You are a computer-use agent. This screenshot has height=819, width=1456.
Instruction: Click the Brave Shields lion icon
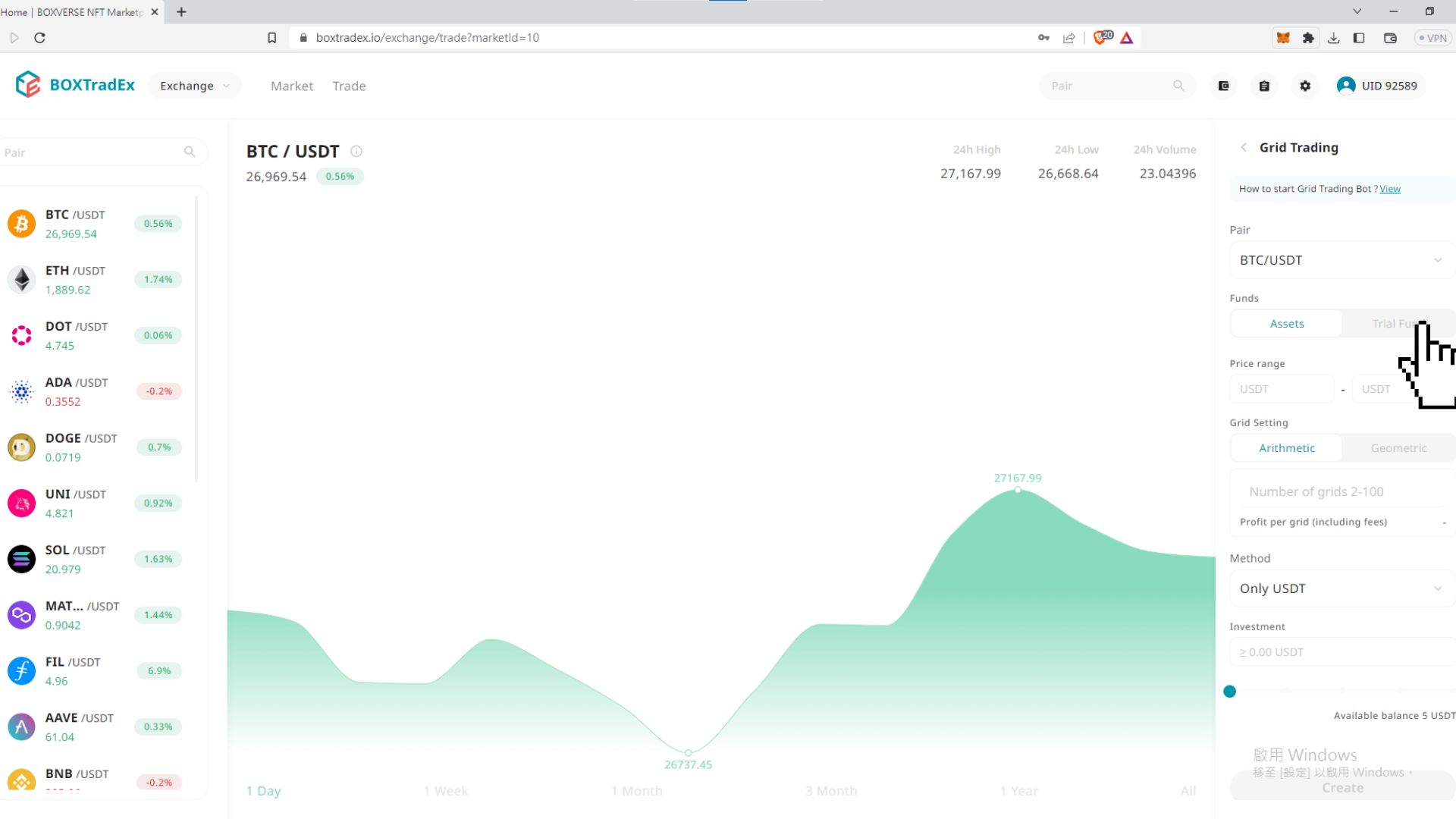click(1100, 38)
